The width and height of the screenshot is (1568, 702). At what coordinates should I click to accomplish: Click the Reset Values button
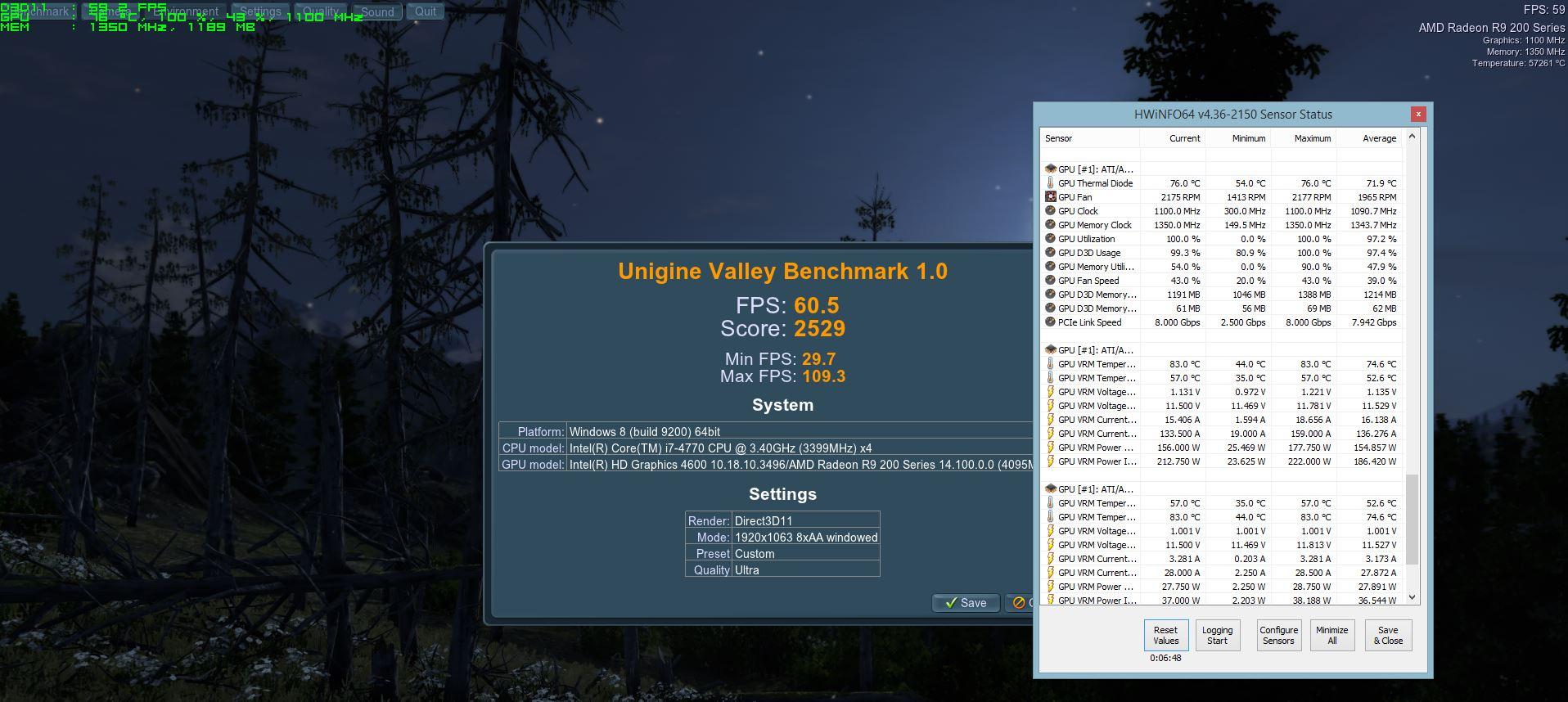coord(1165,635)
